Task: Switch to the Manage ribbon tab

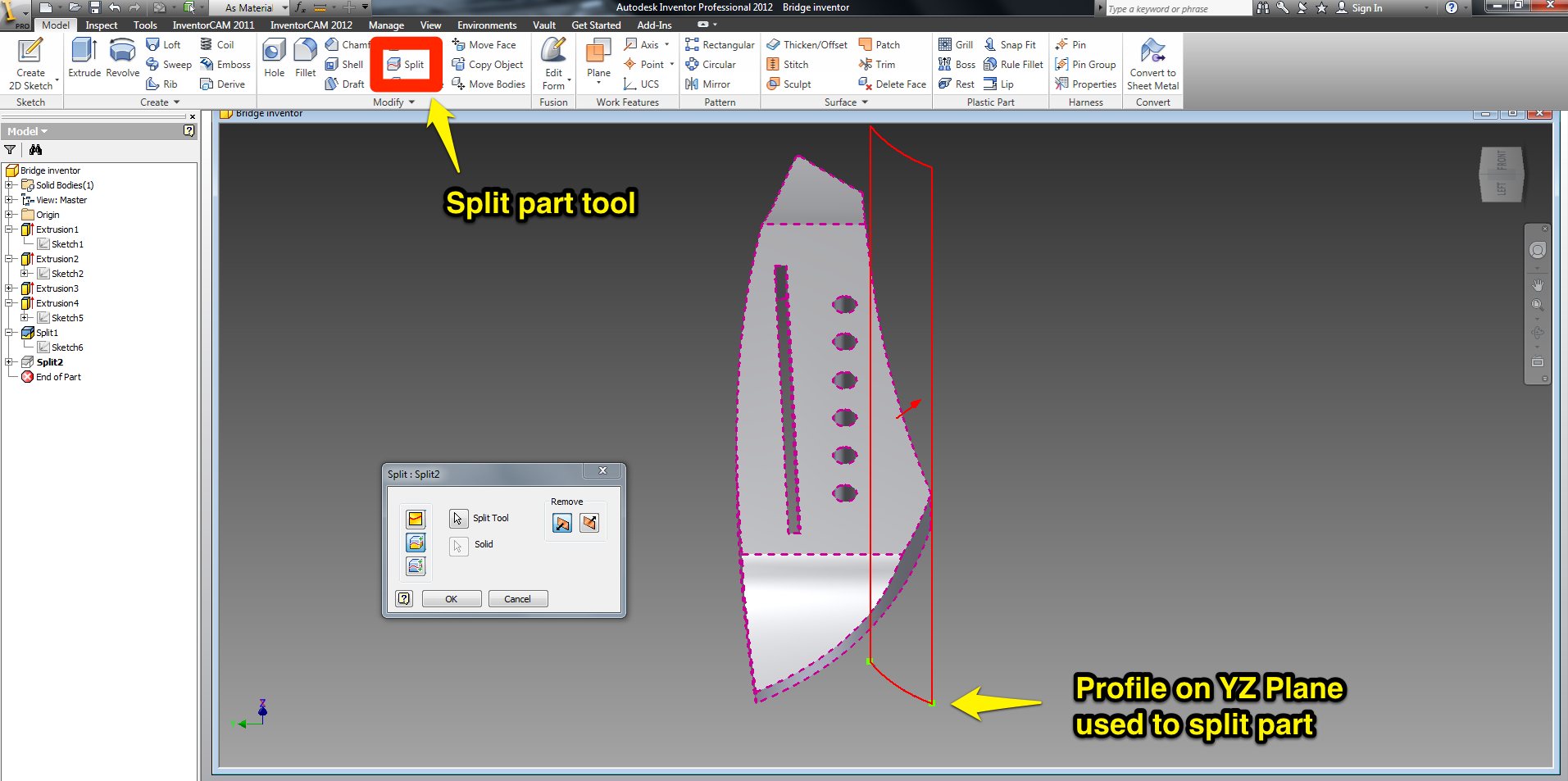Action: coord(386,25)
